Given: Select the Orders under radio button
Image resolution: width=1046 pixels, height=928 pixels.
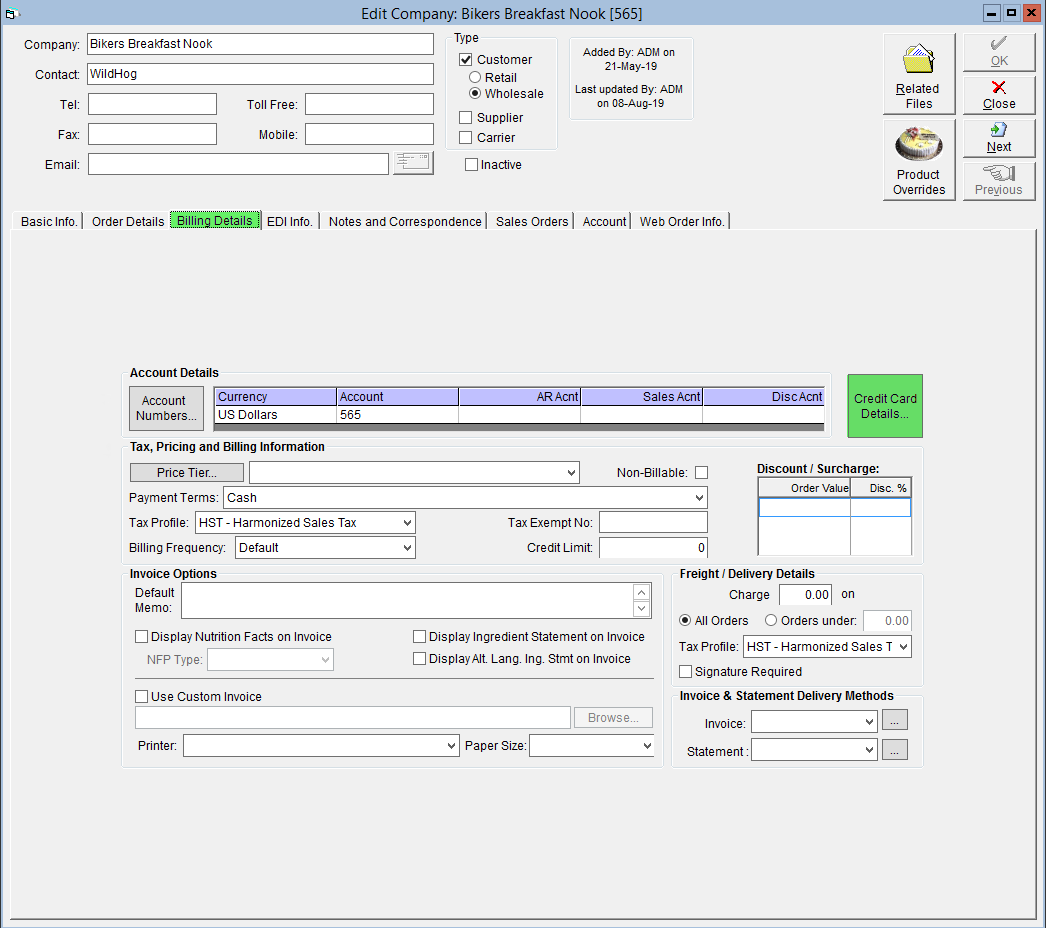Looking at the screenshot, I should 771,620.
